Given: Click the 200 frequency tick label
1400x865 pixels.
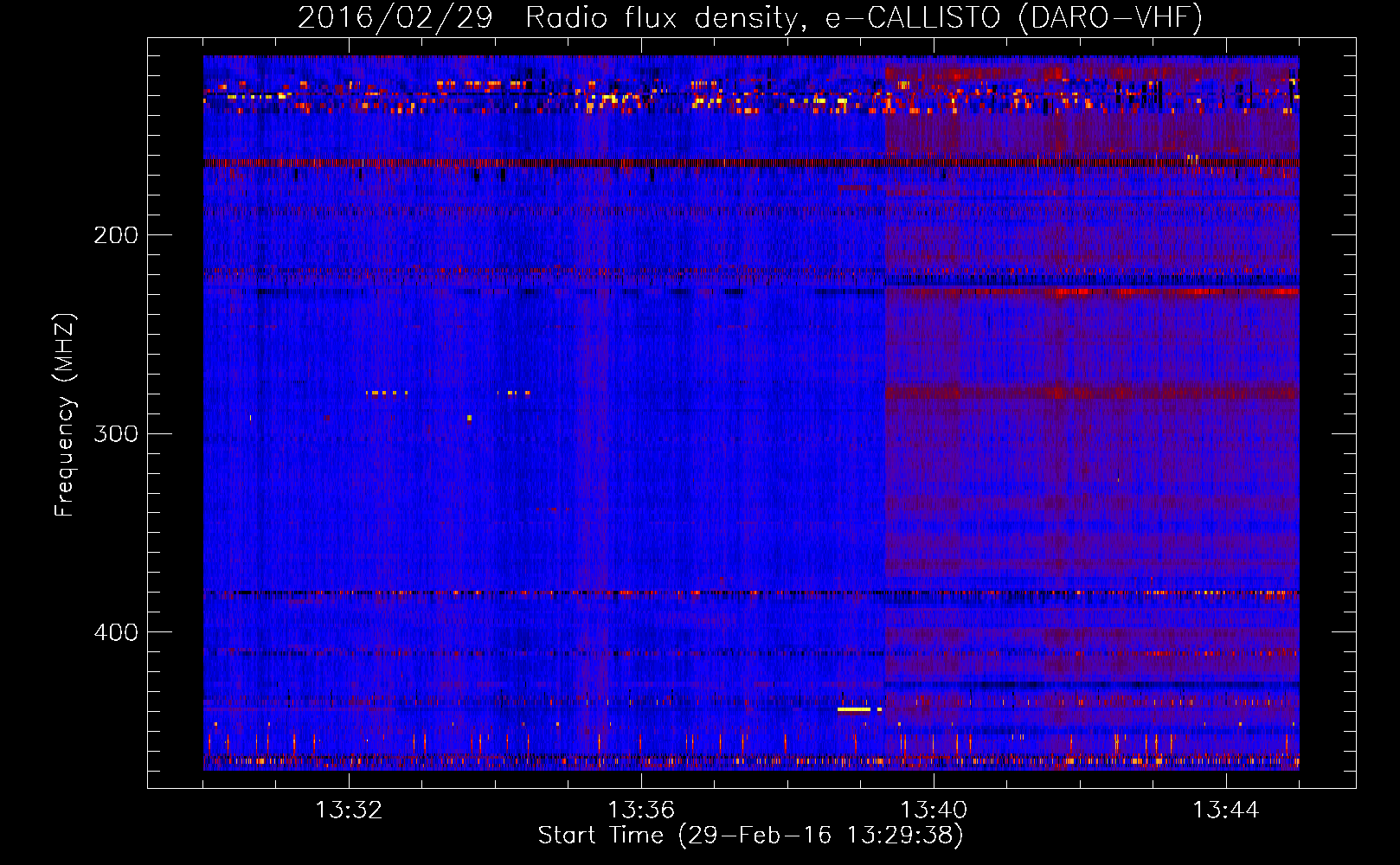Looking at the screenshot, I should [116, 235].
